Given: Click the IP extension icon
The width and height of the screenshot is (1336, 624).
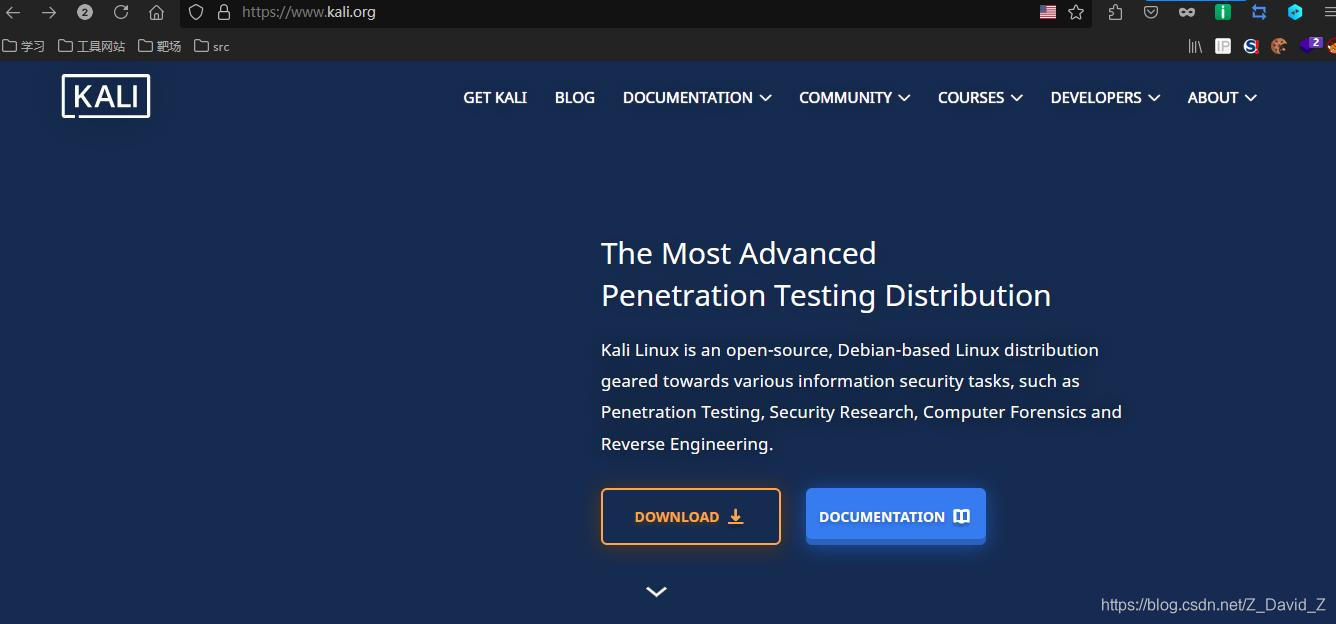Looking at the screenshot, I should (1223, 46).
